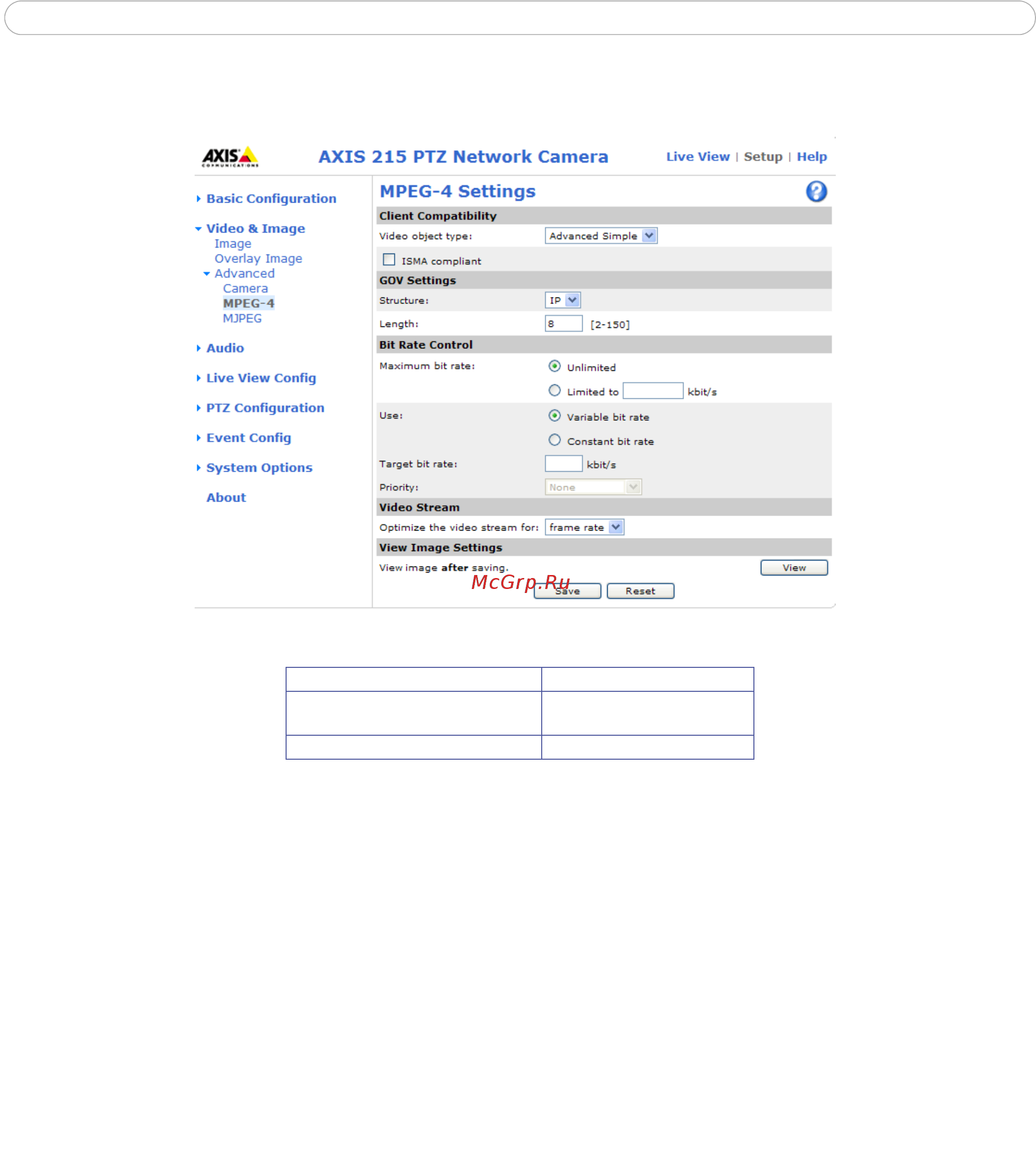
Task: Enable the ISMA compliant checkbox
Action: (389, 260)
